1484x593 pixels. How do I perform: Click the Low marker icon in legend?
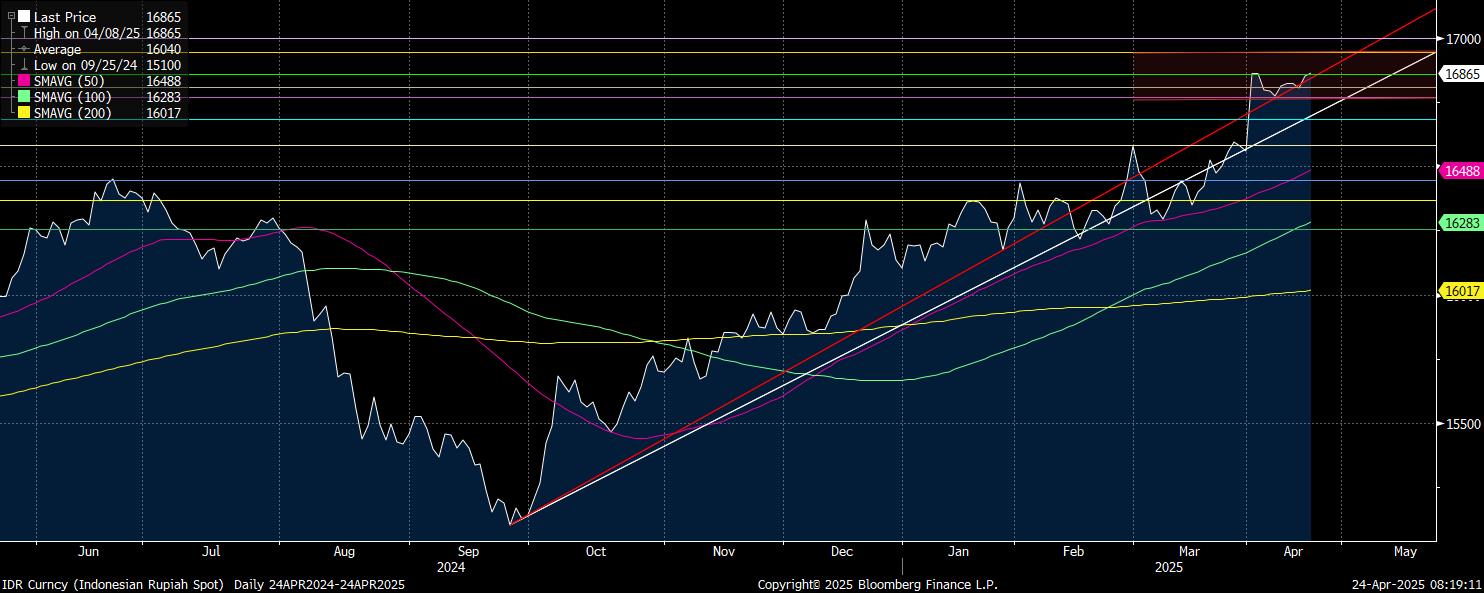coord(24,65)
